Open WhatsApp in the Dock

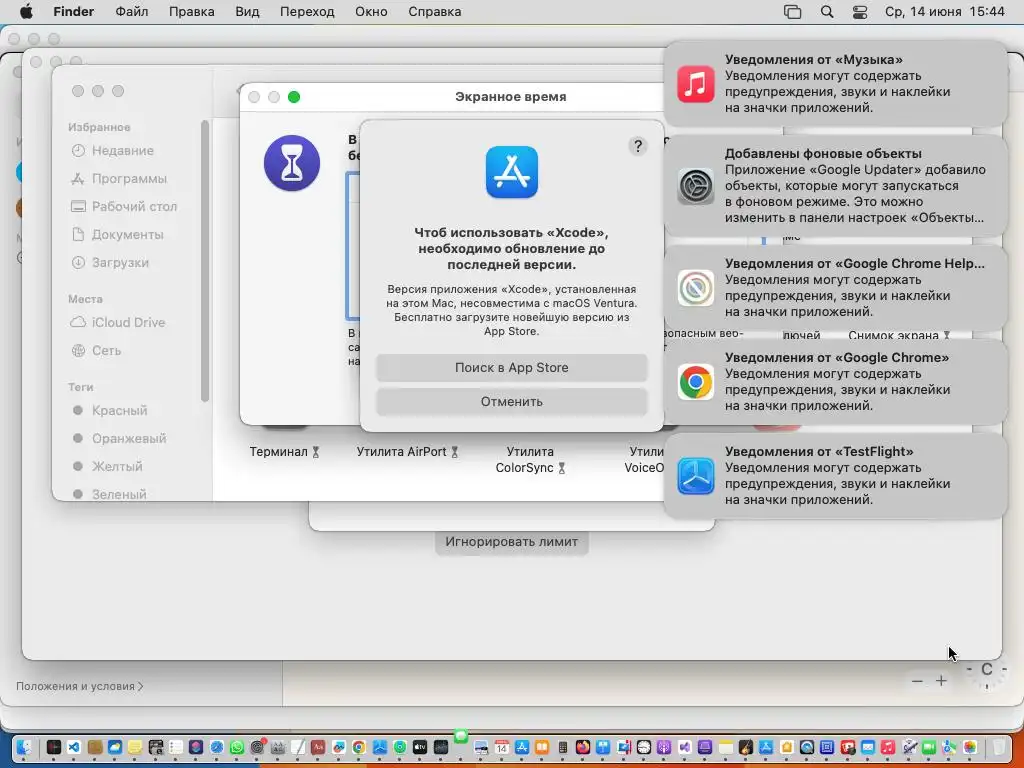tap(237, 747)
